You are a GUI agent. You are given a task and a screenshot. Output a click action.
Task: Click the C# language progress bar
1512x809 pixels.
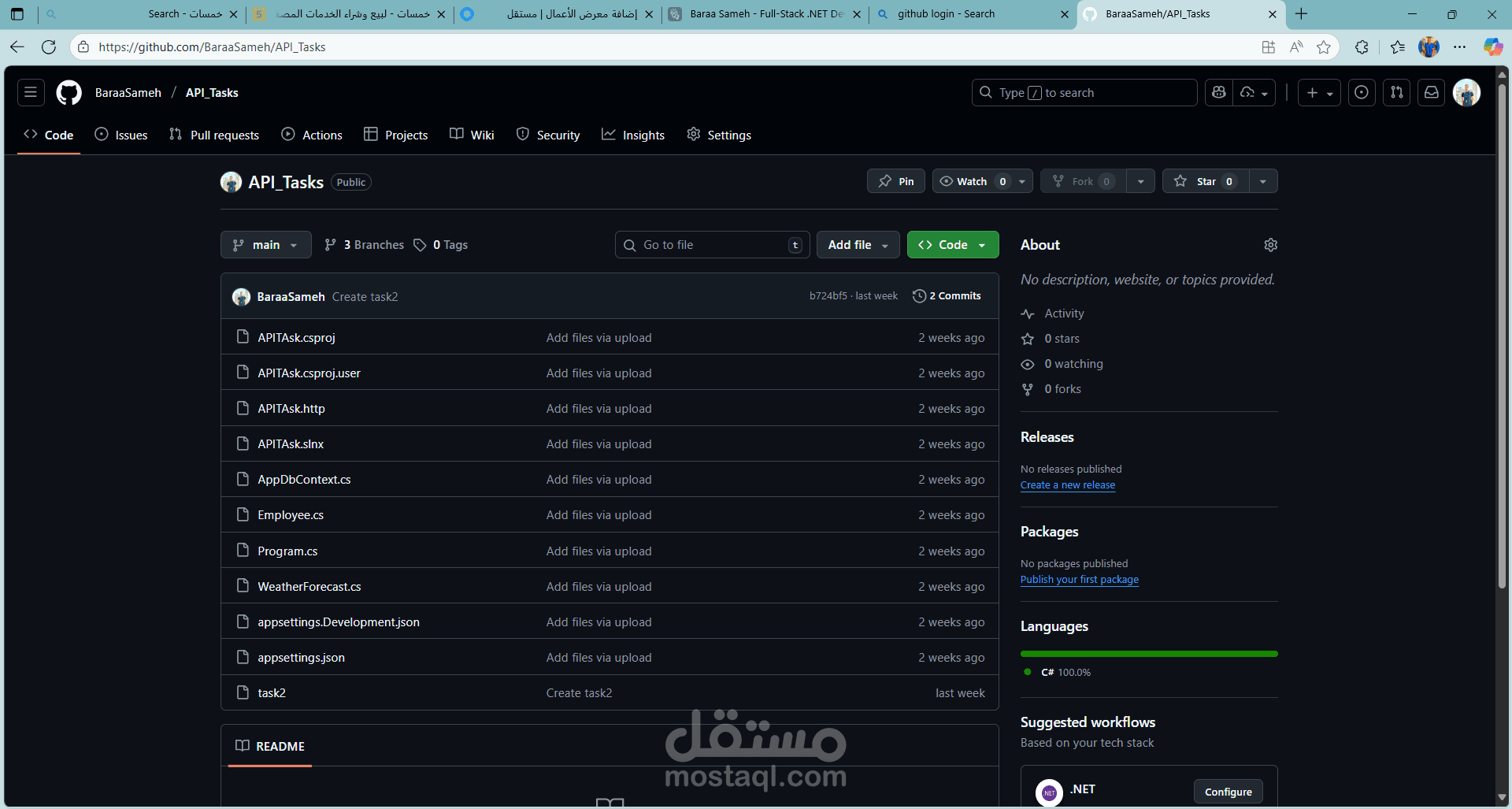1149,654
